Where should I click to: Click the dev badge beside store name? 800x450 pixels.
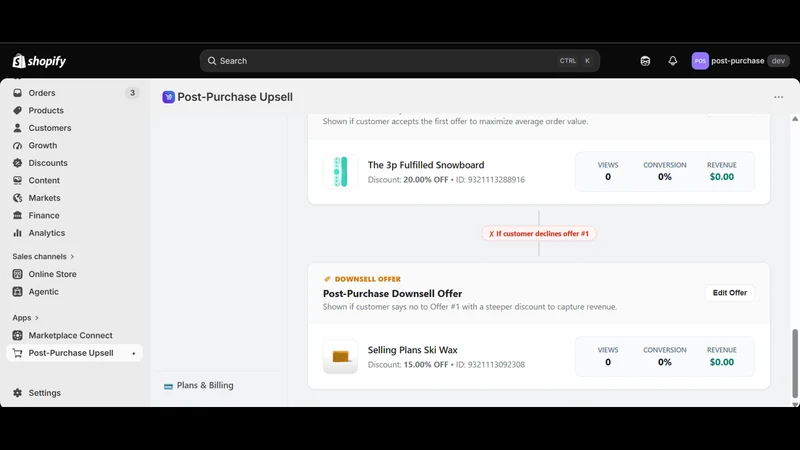778,61
